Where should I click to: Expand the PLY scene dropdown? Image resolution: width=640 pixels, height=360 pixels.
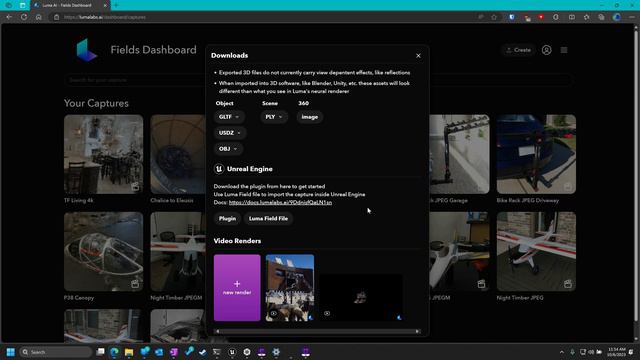coord(274,117)
